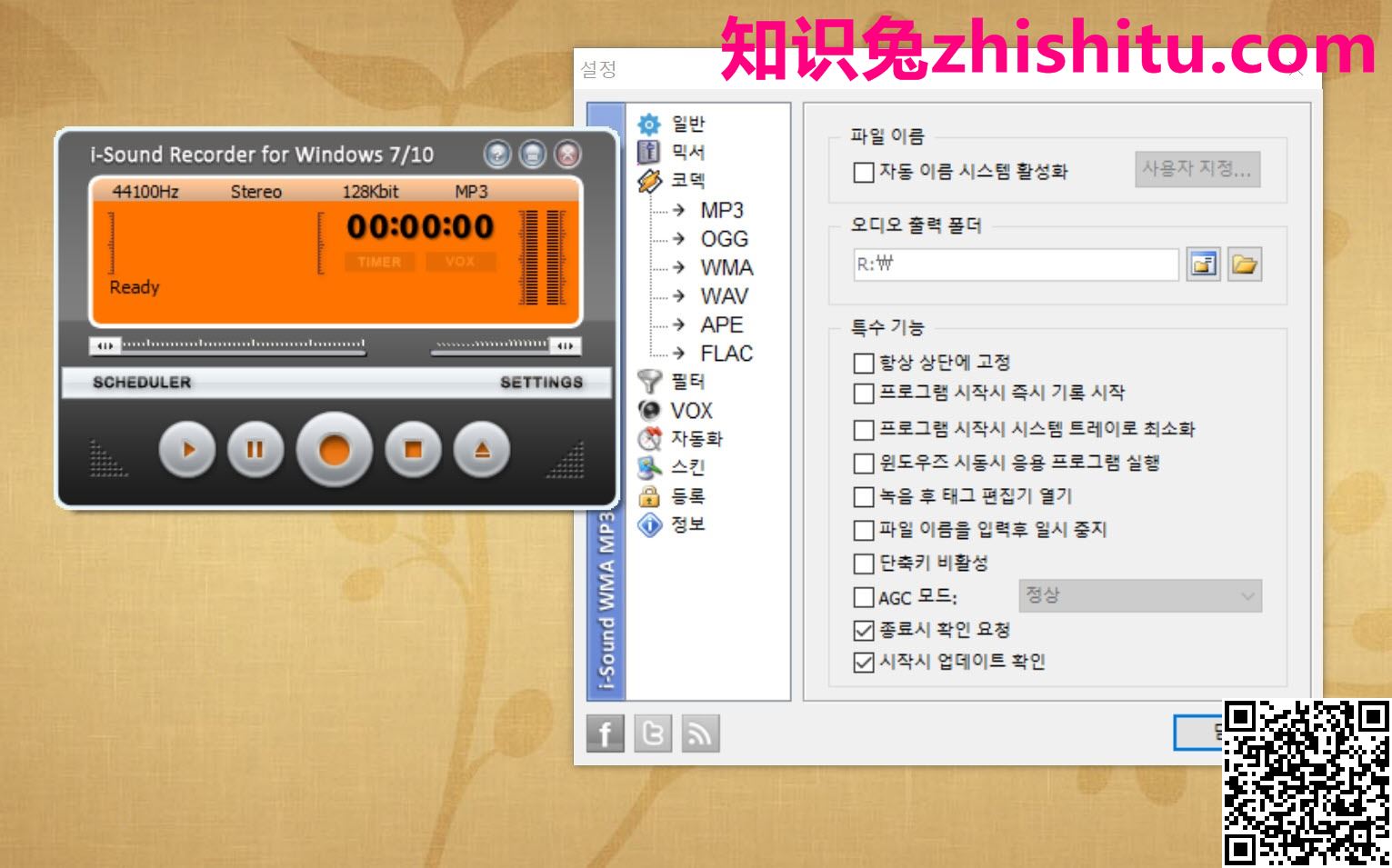Select the 정보 (Info) icon
The image size is (1392, 868).
649,524
